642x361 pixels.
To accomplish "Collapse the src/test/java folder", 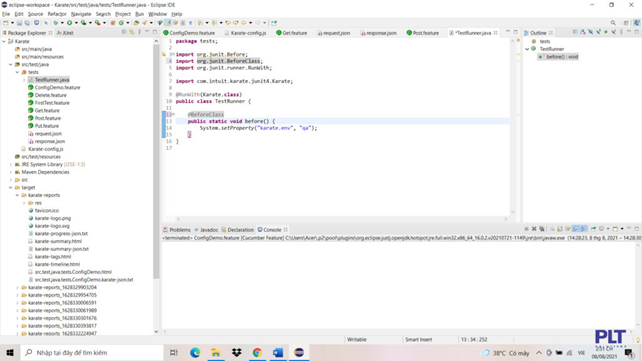I will coord(11,64).
